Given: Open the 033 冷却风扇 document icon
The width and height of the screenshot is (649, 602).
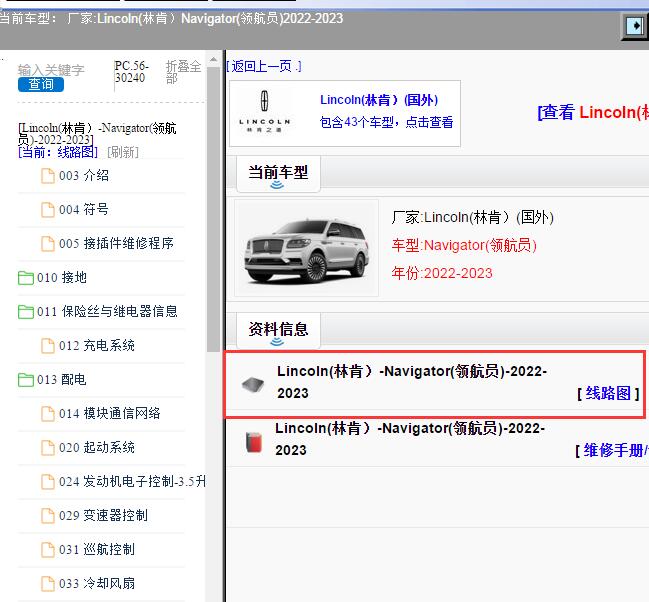Looking at the screenshot, I should point(48,583).
